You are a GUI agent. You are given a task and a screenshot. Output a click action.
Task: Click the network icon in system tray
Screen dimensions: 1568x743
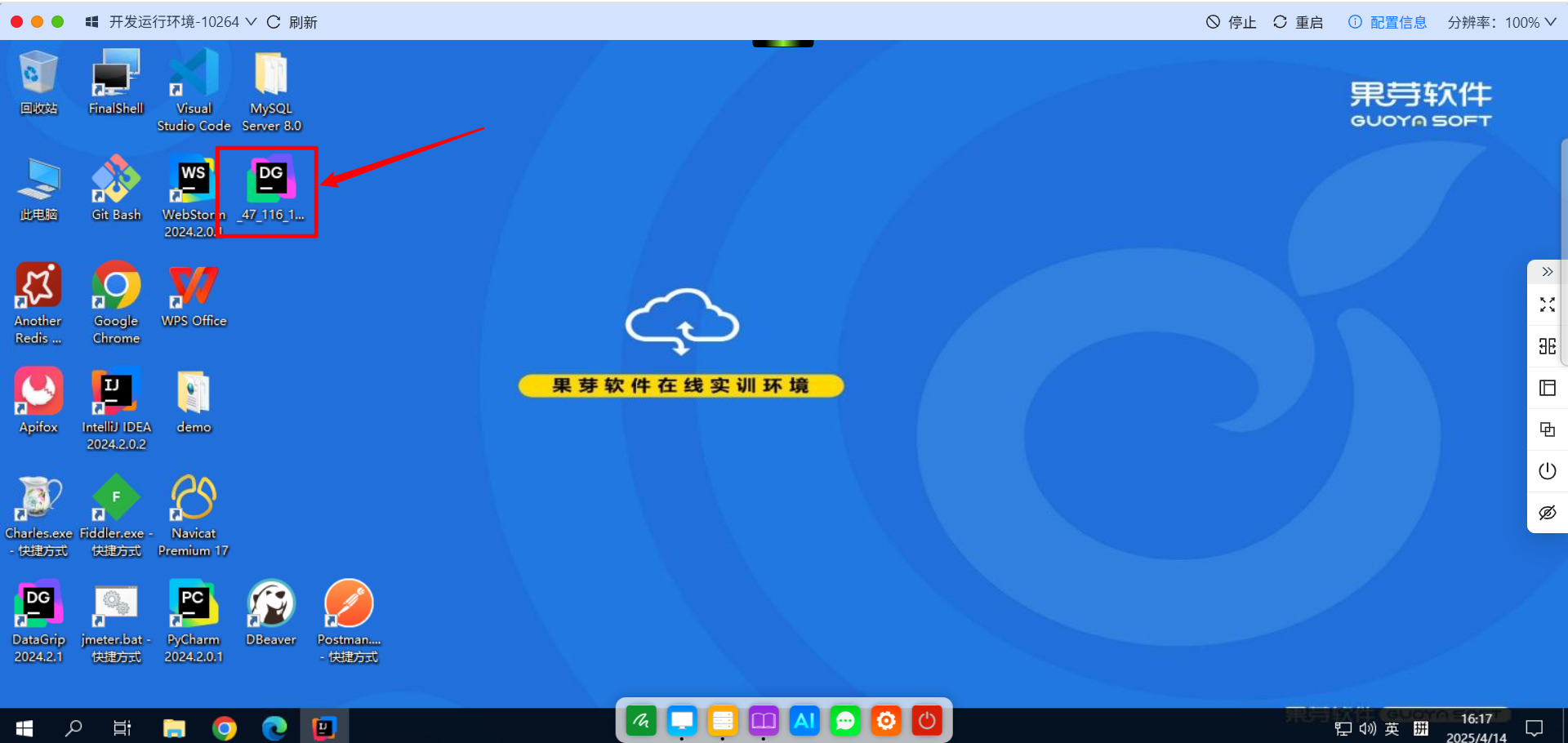1343,729
